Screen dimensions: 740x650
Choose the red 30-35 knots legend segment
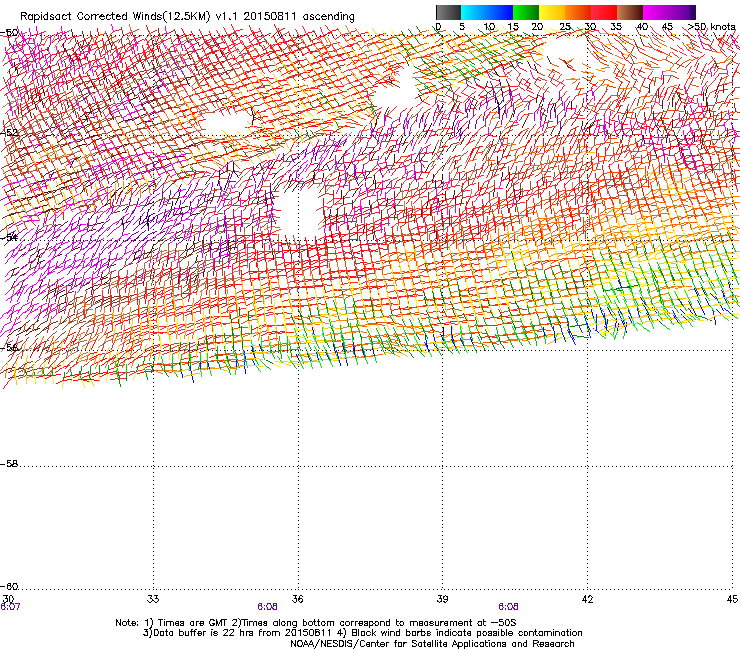click(x=604, y=12)
